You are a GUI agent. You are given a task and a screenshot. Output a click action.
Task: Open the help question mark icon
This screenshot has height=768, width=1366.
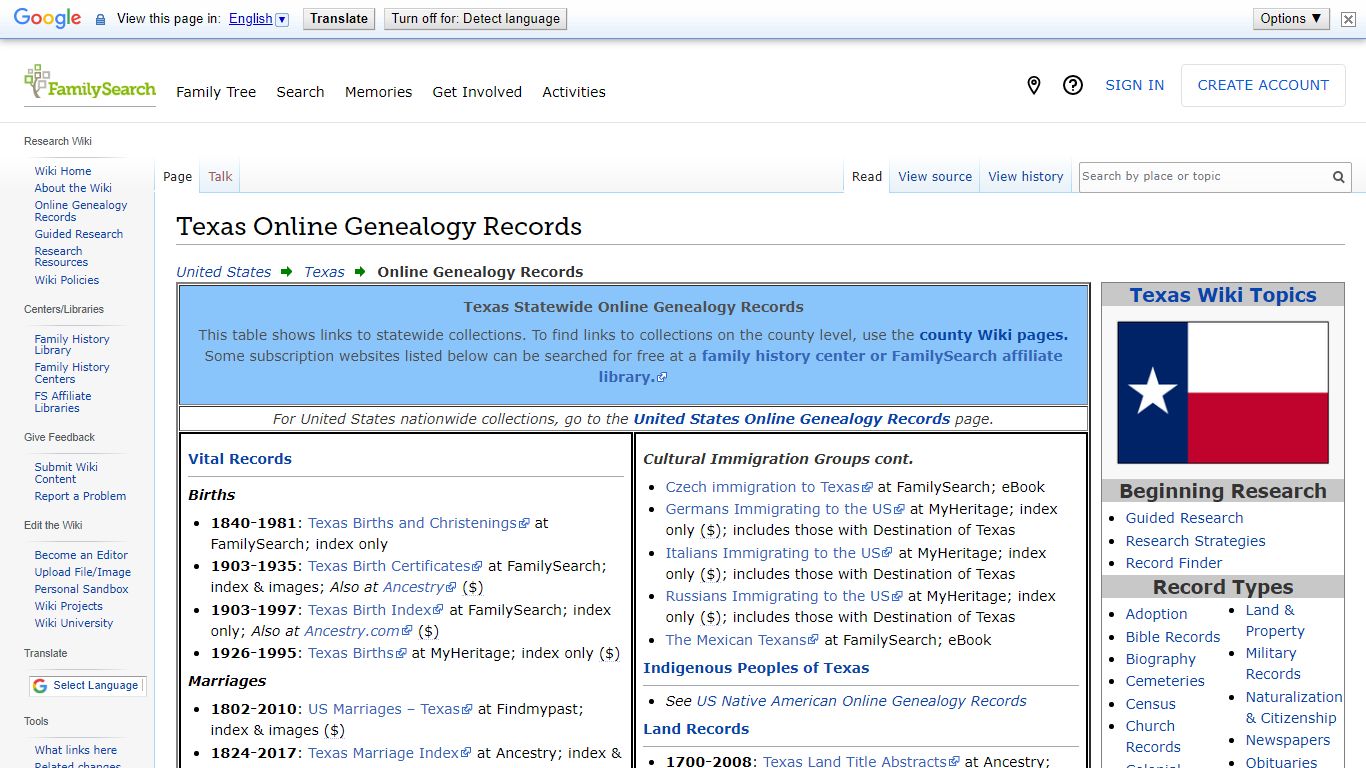[x=1073, y=86]
